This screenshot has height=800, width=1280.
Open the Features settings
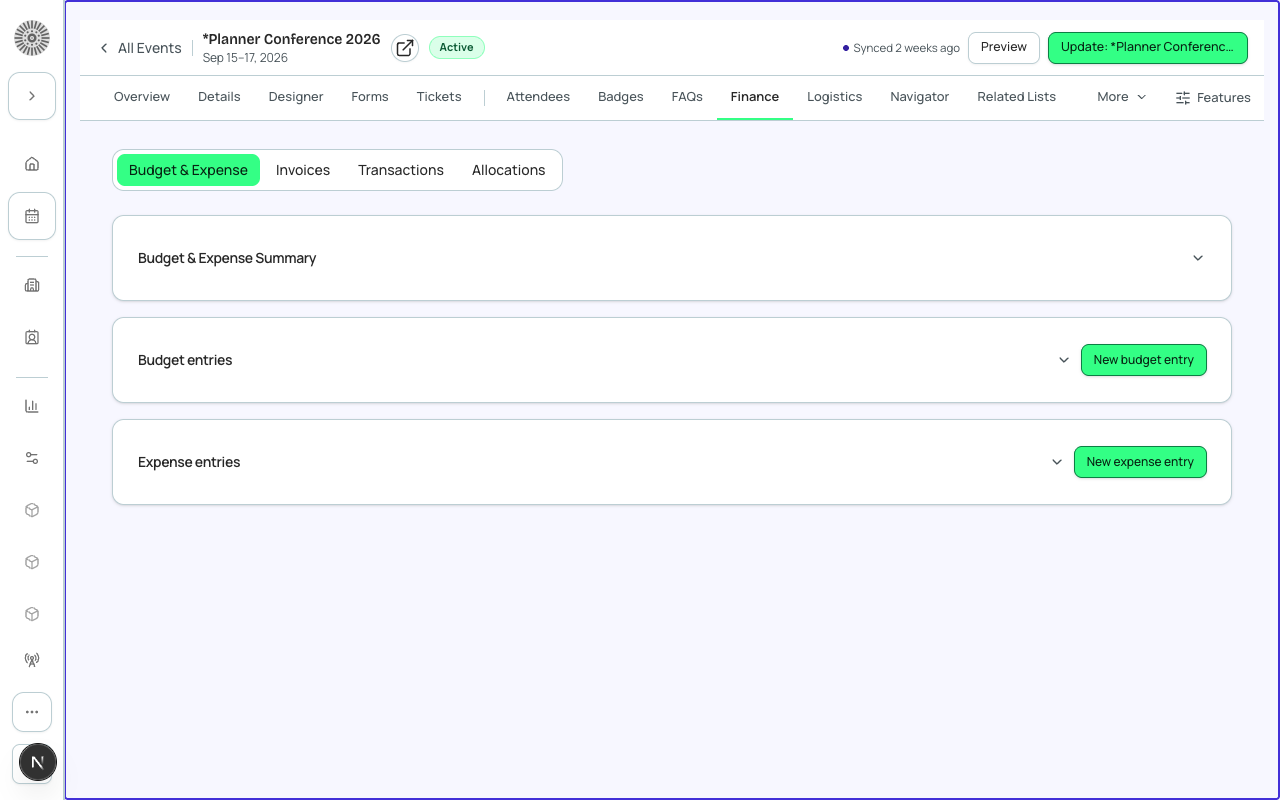coord(1213,97)
